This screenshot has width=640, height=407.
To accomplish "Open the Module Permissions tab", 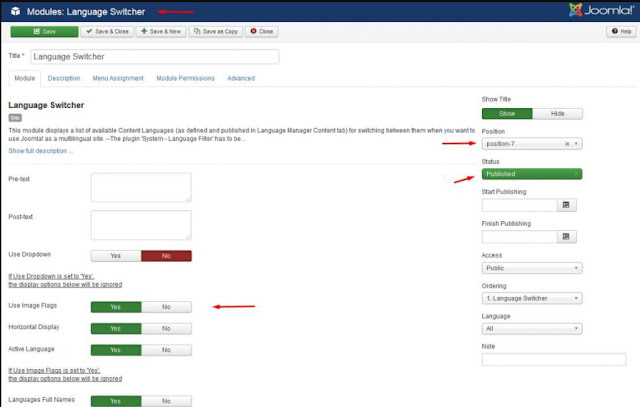I will [x=185, y=78].
